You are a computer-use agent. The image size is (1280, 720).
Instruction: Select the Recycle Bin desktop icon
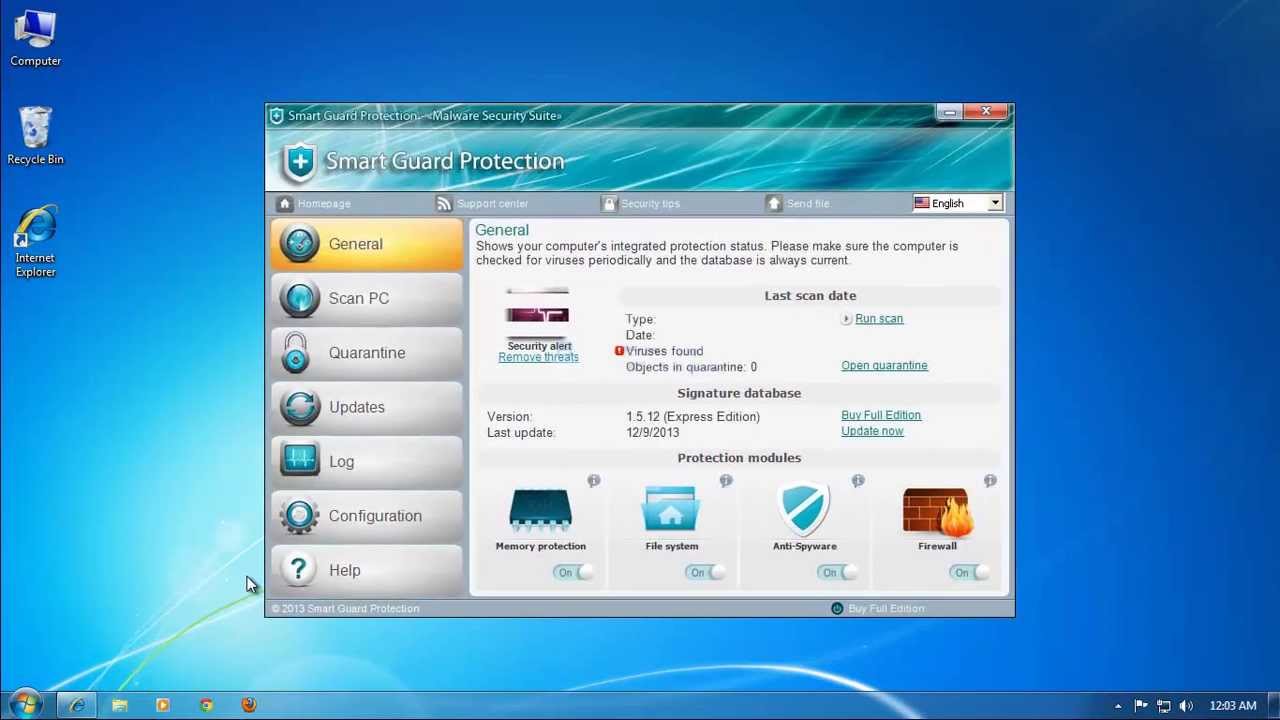(35, 136)
